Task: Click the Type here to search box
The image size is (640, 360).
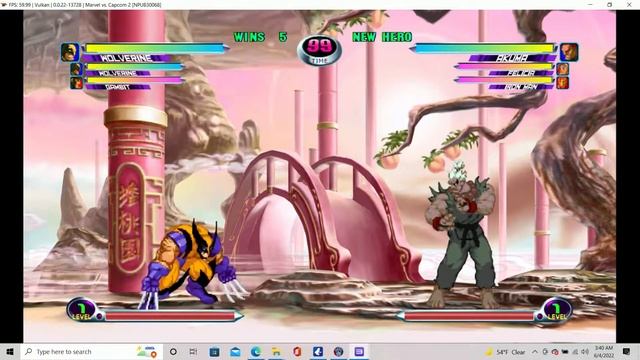Action: (x=91, y=351)
